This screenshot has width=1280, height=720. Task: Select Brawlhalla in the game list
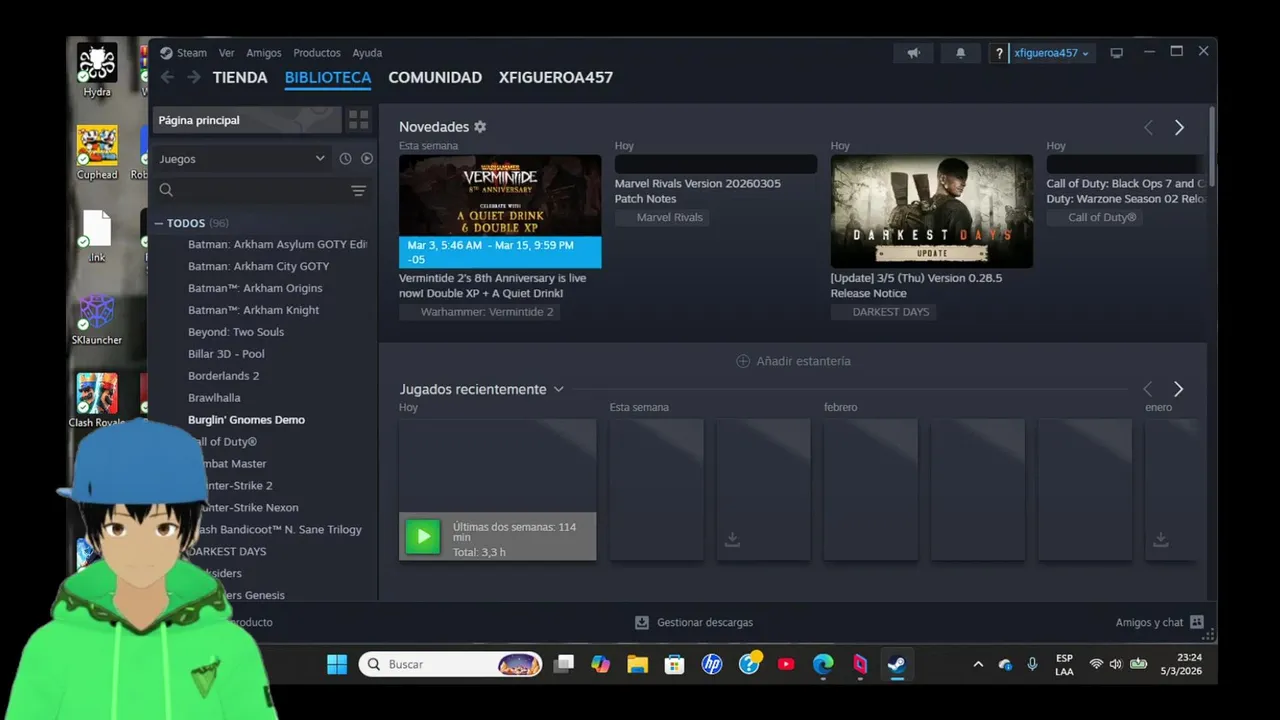click(x=214, y=398)
